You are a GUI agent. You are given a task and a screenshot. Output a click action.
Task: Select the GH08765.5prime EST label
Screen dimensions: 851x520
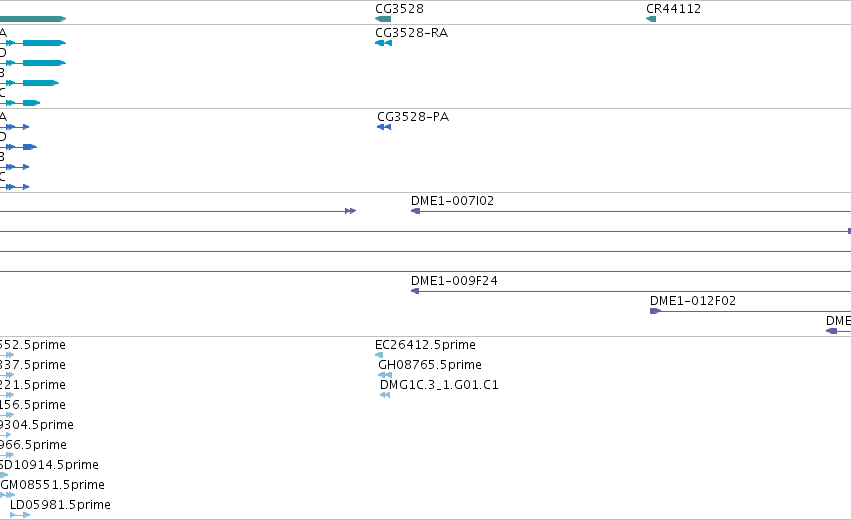tap(430, 365)
